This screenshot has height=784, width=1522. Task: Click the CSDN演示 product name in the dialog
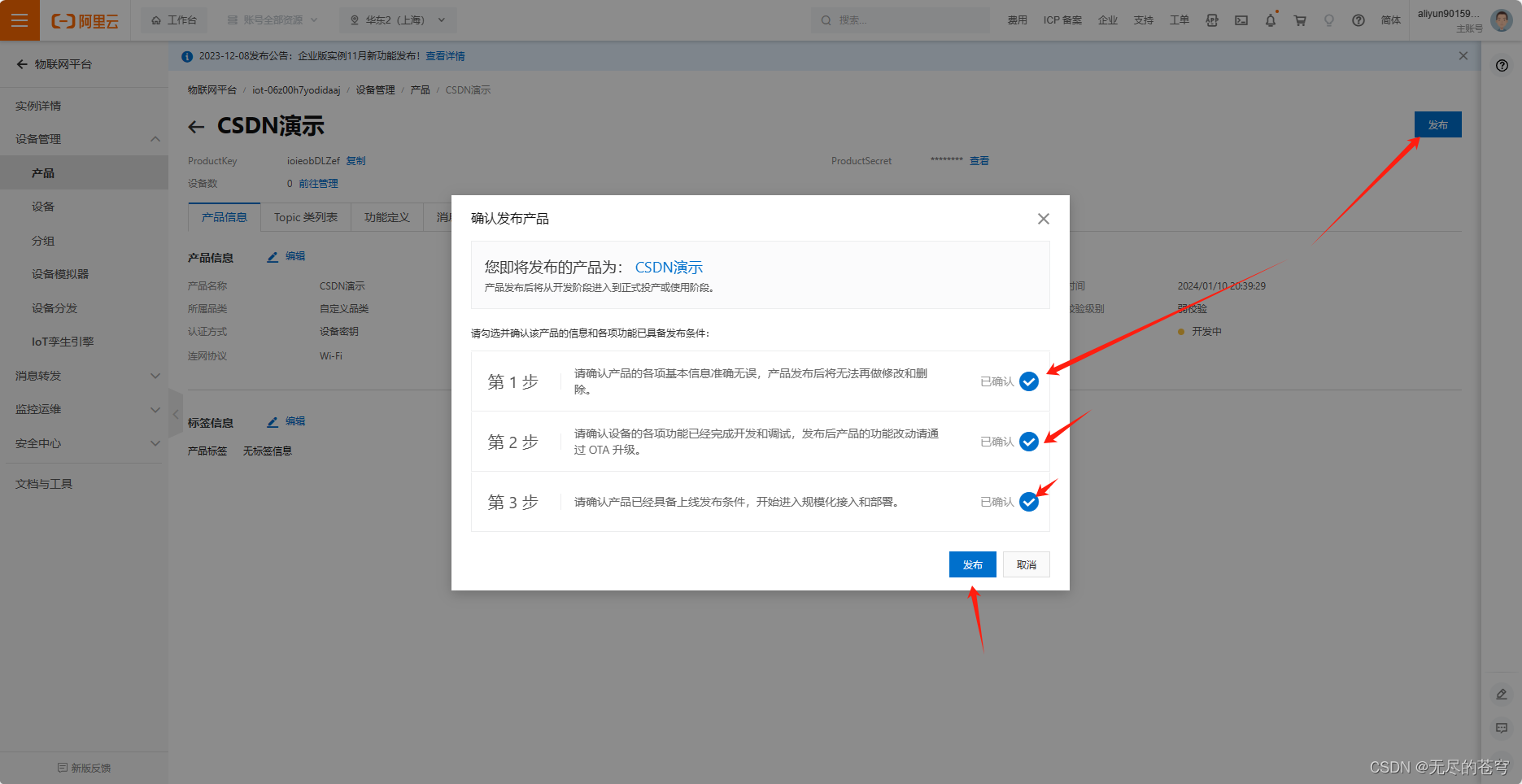click(x=669, y=267)
